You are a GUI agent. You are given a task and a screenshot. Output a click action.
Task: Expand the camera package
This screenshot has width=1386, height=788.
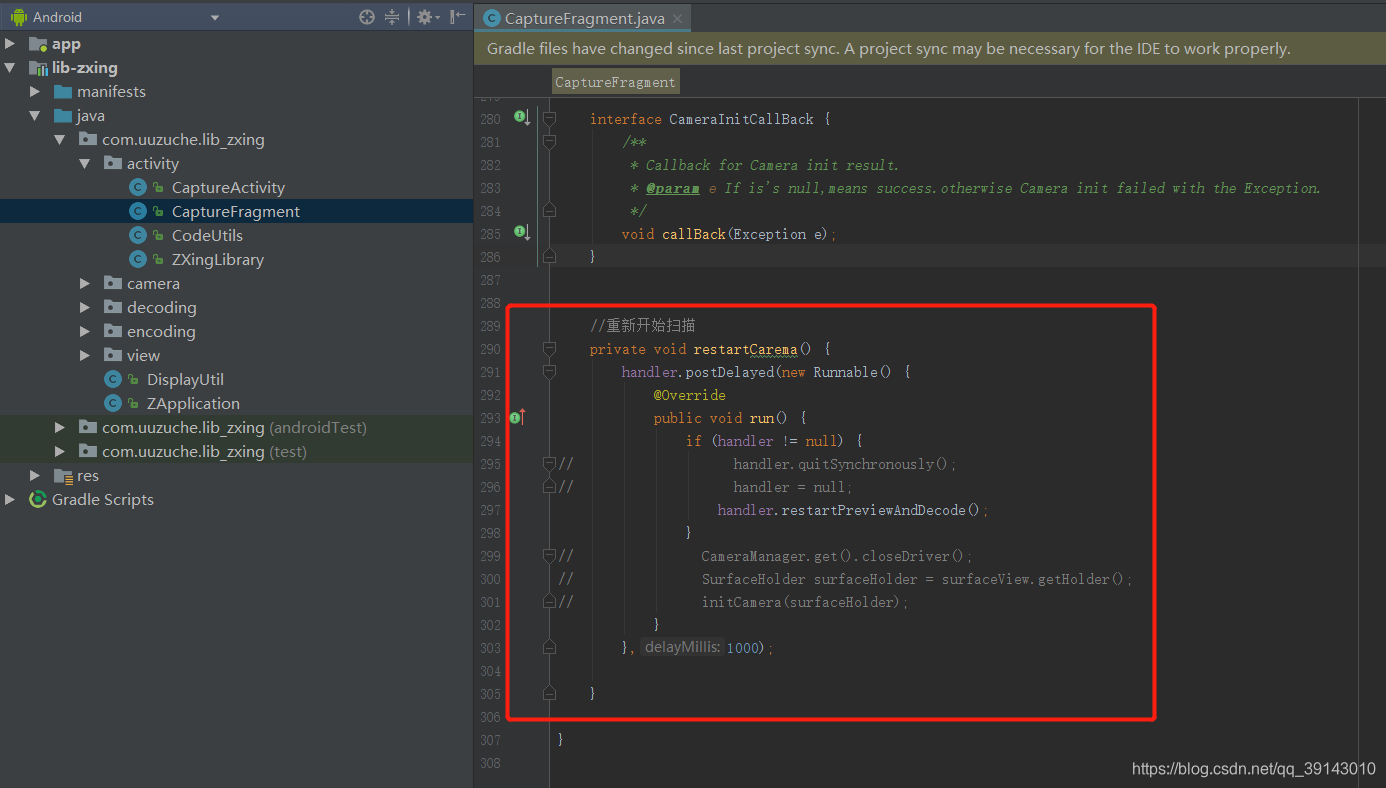tap(85, 284)
